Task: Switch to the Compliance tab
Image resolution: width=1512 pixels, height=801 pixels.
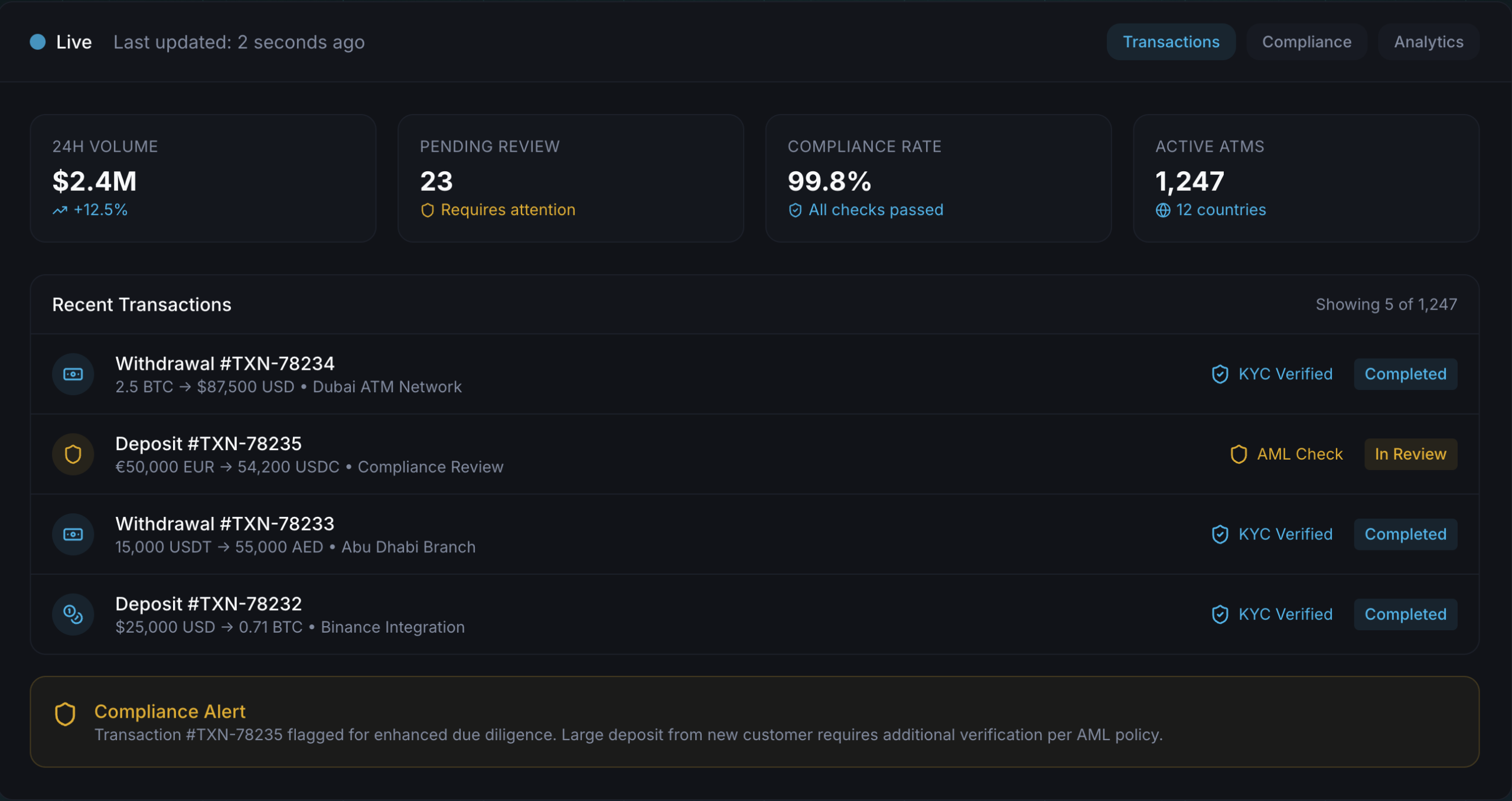Action: point(1306,42)
